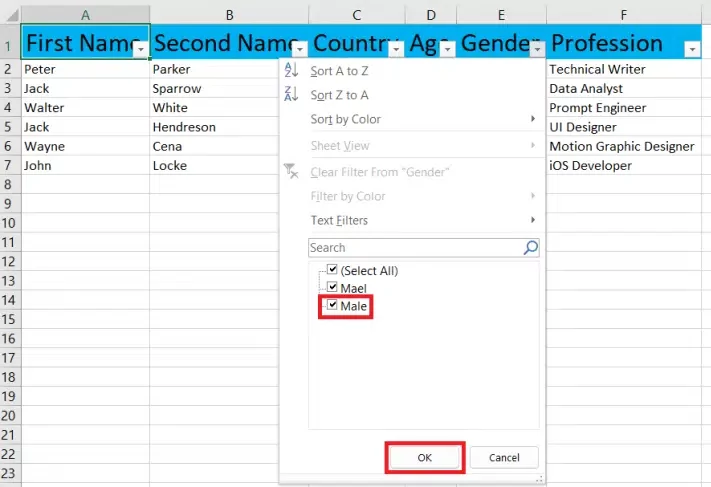The width and height of the screenshot is (711, 487).
Task: Toggle the Male checkbox
Action: (x=333, y=305)
